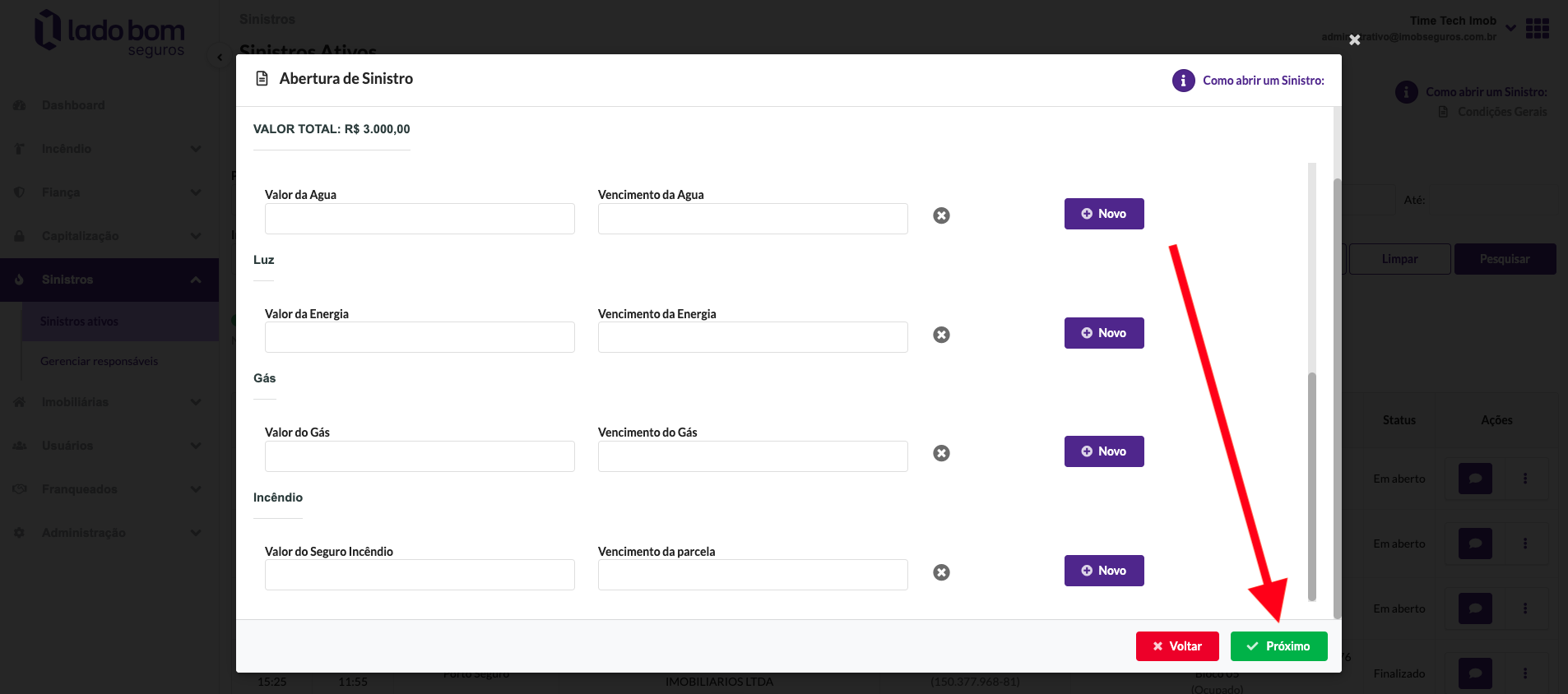Screen dimensions: 1568x694
Task: Open more options in second Em aberto row
Action: (x=1525, y=544)
